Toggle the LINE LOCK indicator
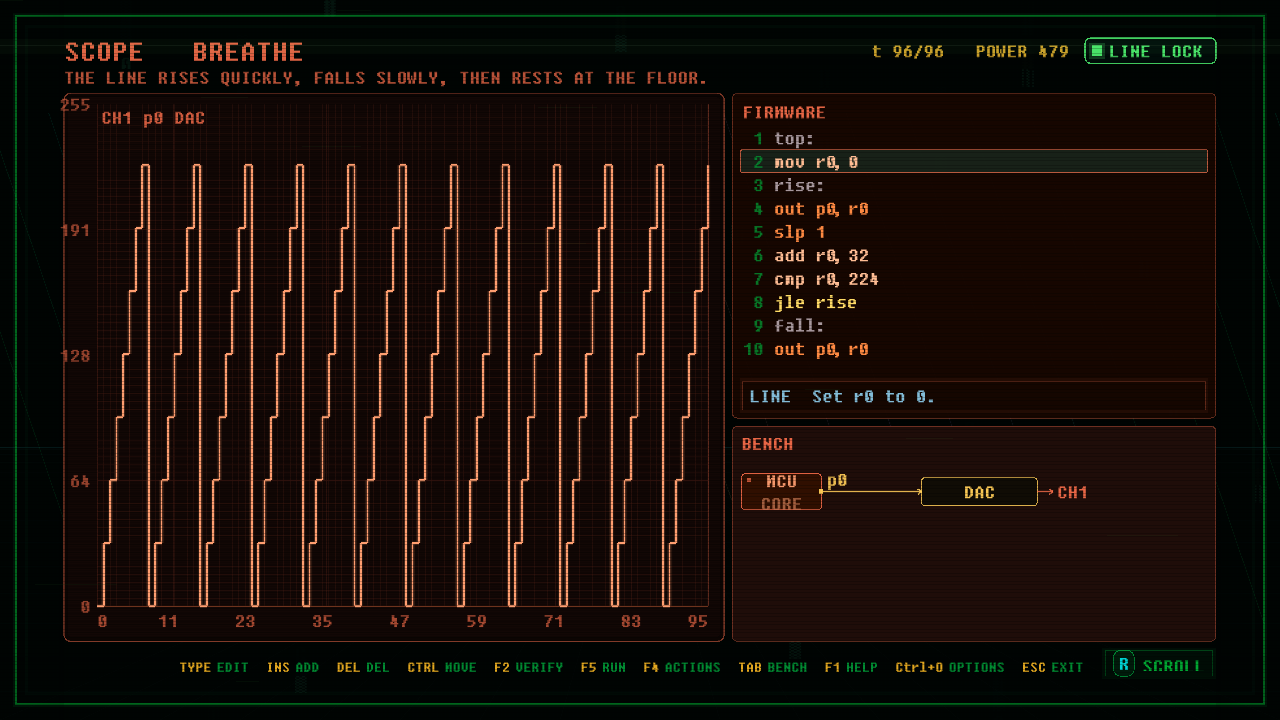 (x=1150, y=51)
